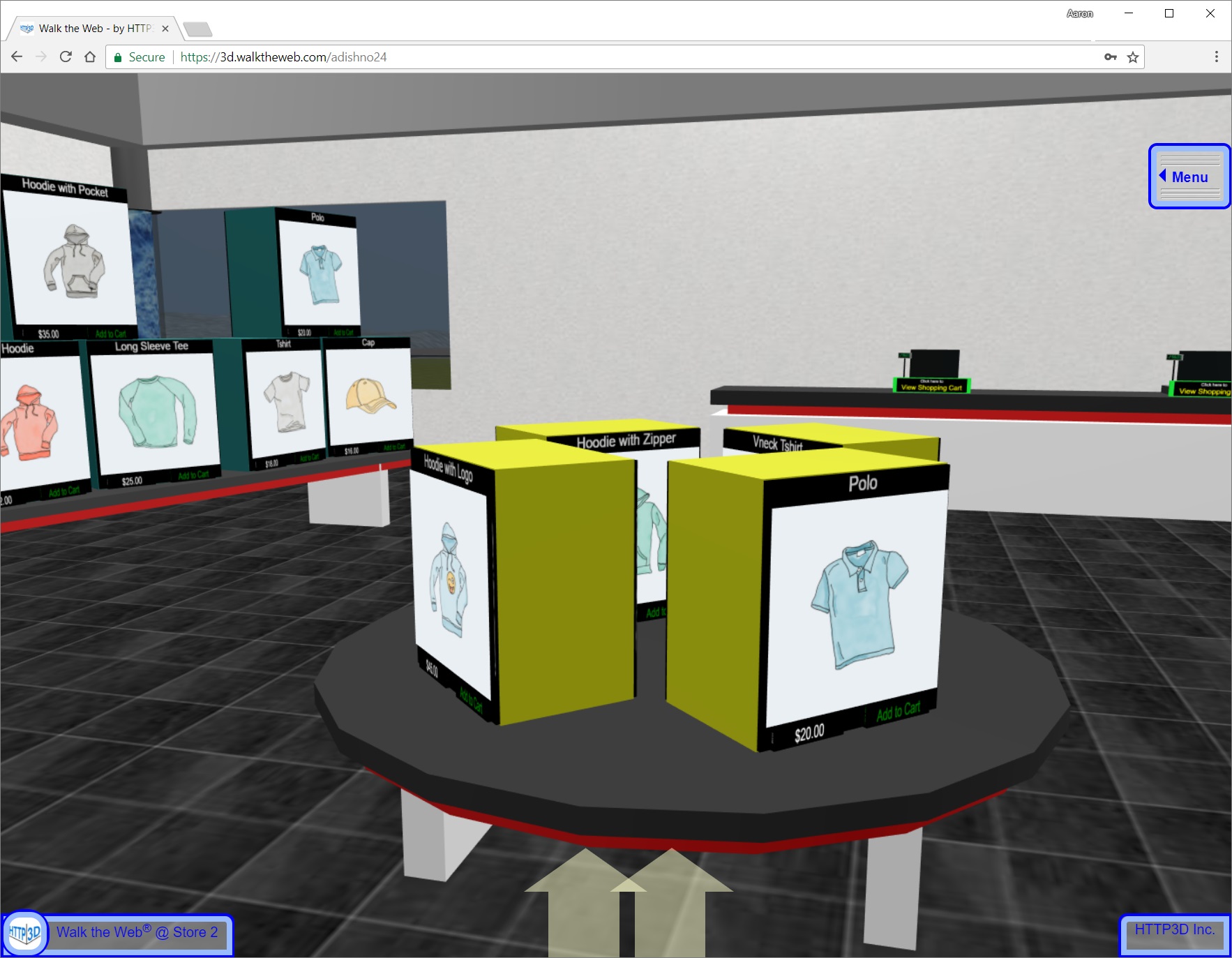Add the pink Hoodie to cart
This screenshot has width=1232, height=958.
(x=64, y=491)
